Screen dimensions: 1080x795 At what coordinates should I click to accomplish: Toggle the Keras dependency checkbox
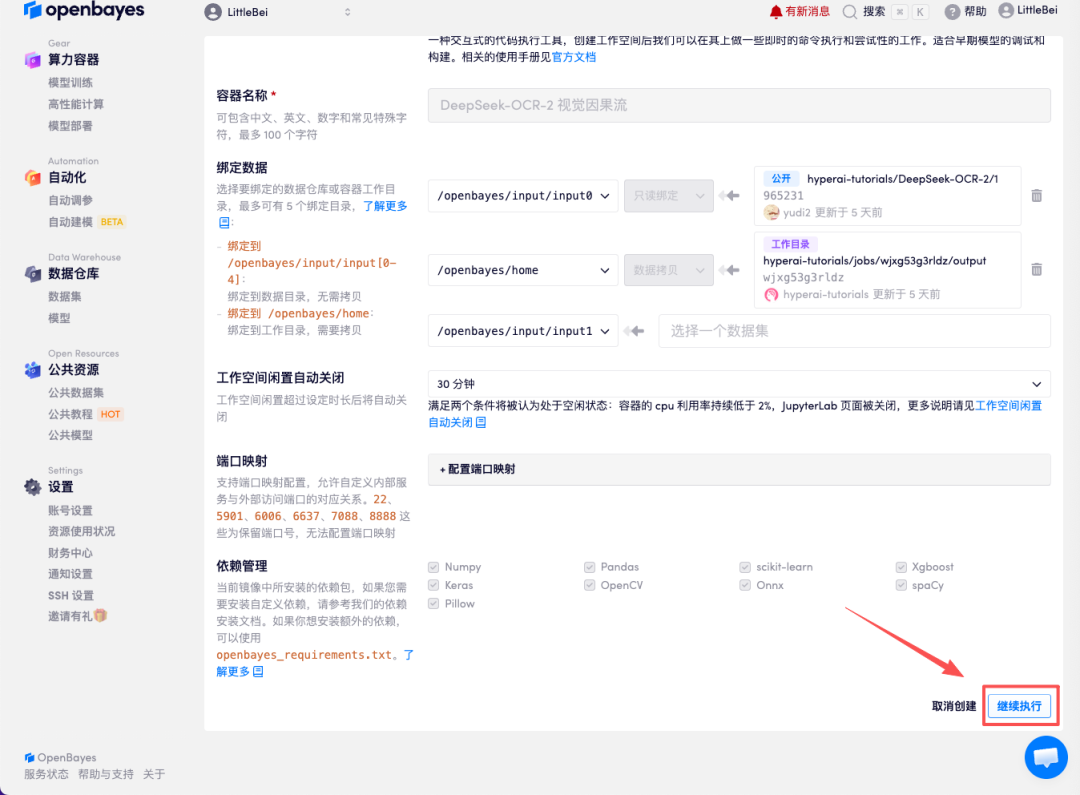pos(433,586)
